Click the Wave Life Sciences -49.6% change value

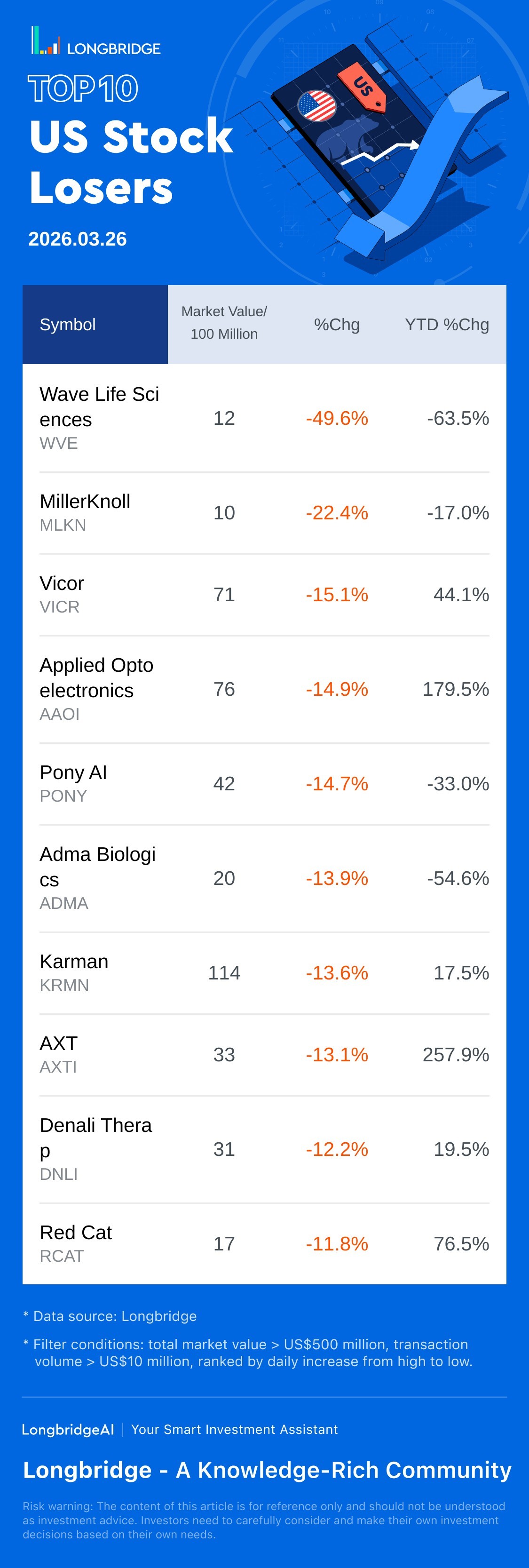337,418
